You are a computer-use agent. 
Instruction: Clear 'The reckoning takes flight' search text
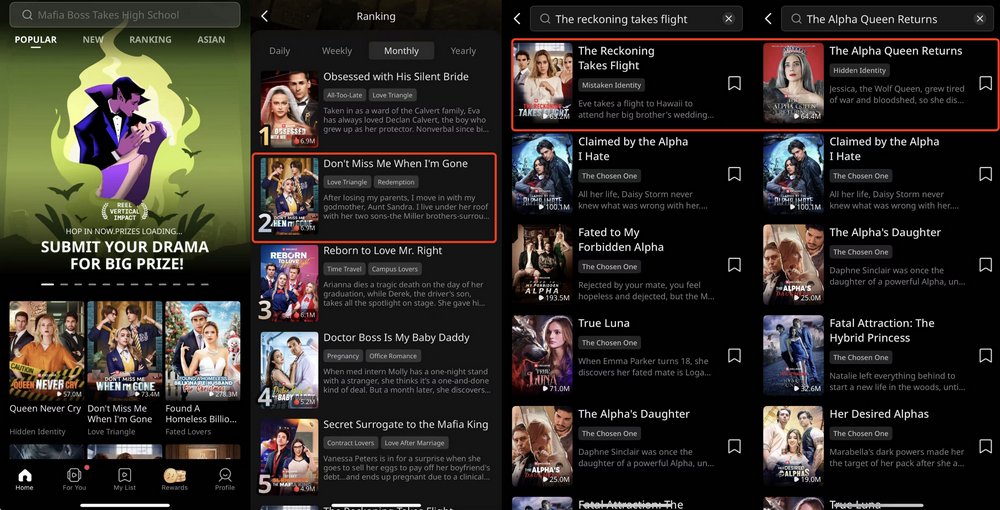point(728,18)
